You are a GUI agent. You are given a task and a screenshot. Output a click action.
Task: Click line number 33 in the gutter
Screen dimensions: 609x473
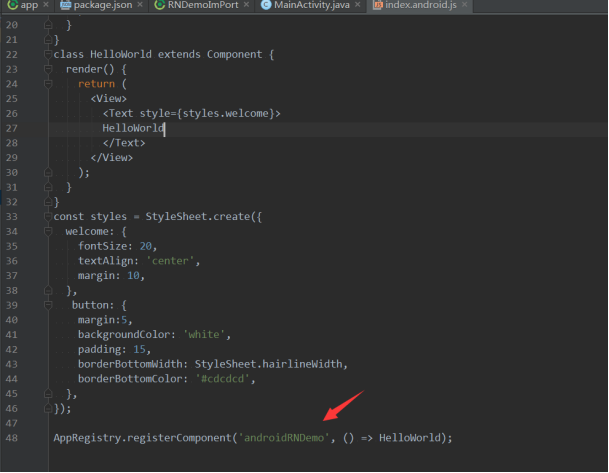tap(12, 217)
